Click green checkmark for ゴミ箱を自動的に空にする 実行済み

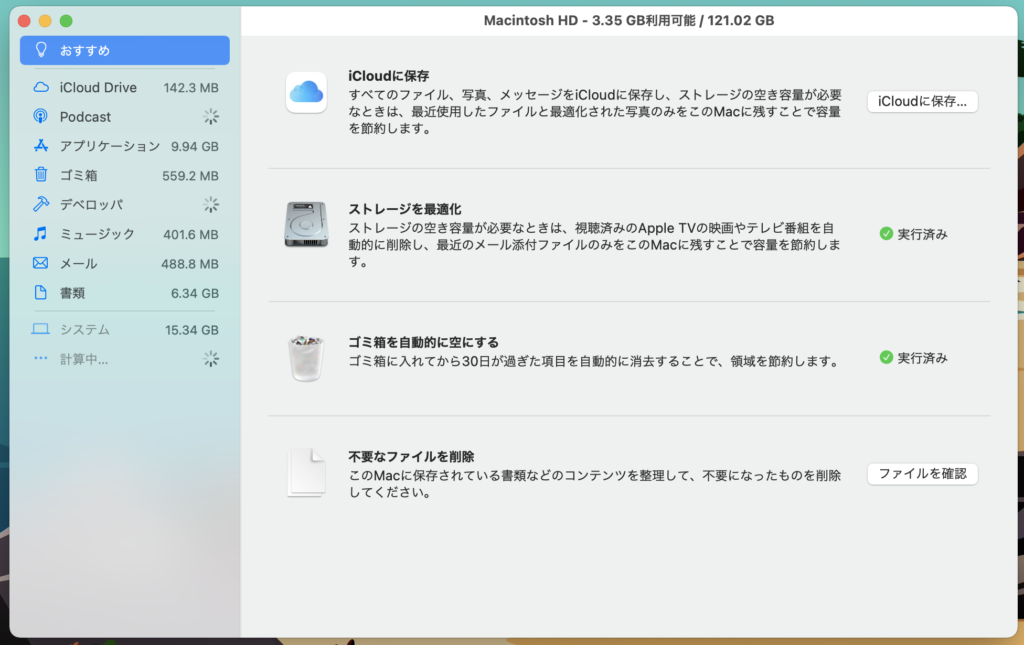886,357
